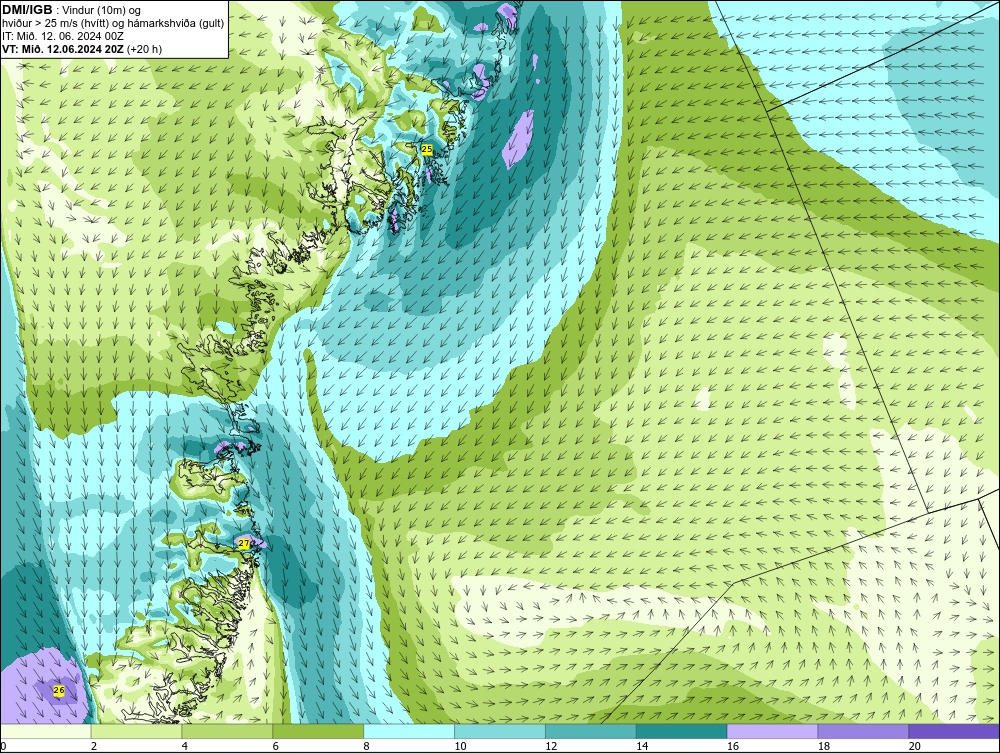Screen dimensions: 1000x753
Task: Click the above 20 m/s dark purple legend swatch
Action: pyautogui.click(x=954, y=731)
